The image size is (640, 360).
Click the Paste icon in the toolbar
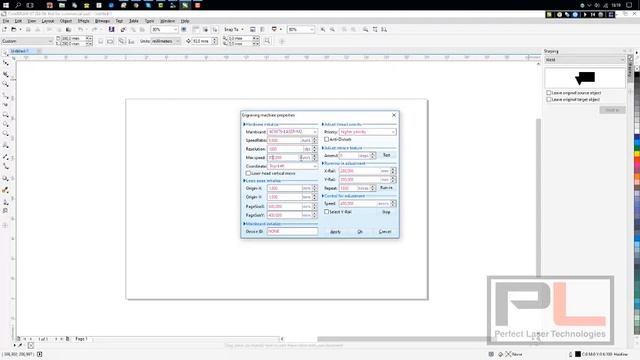68,29
